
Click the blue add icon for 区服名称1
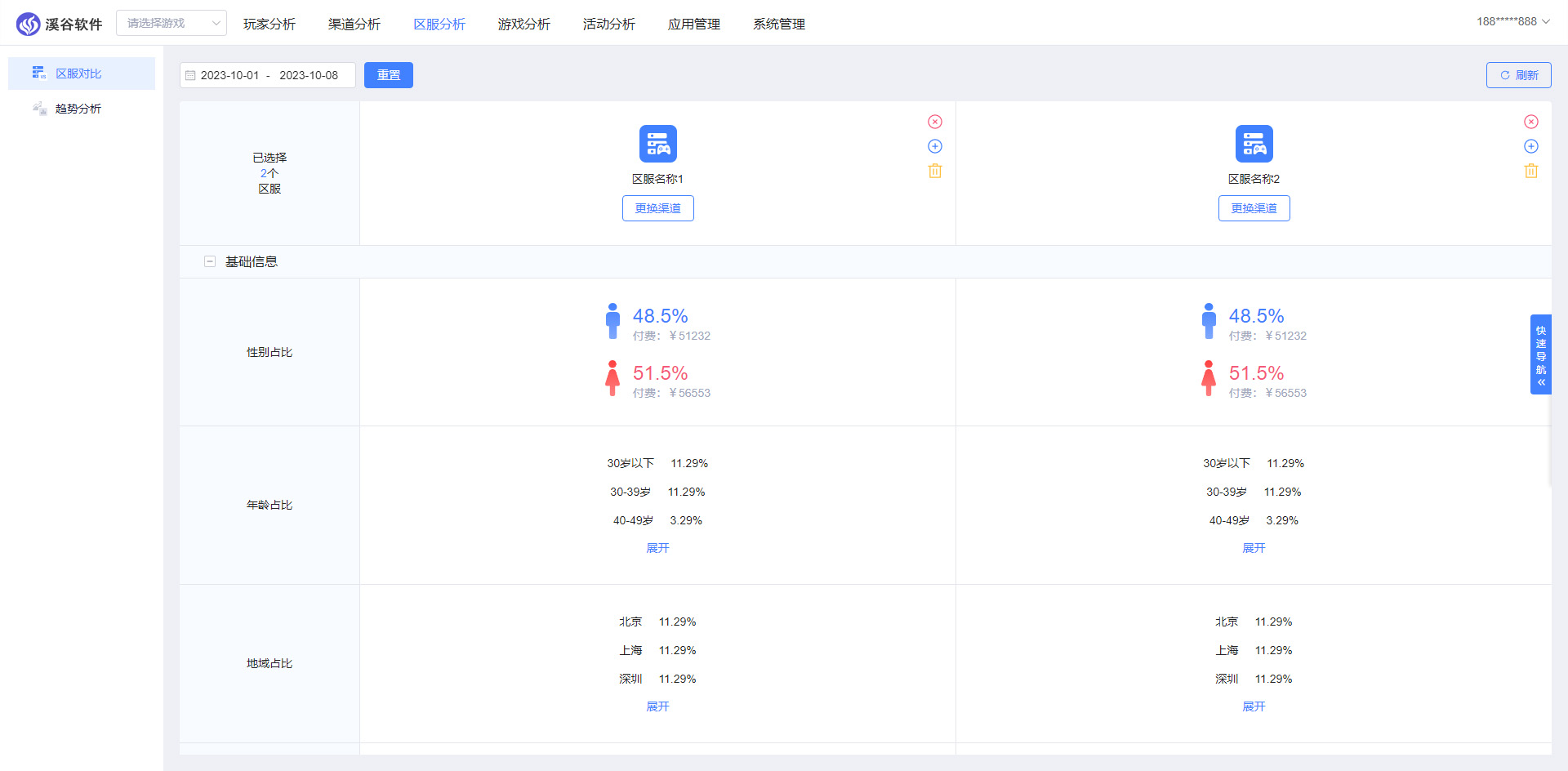coord(935,146)
